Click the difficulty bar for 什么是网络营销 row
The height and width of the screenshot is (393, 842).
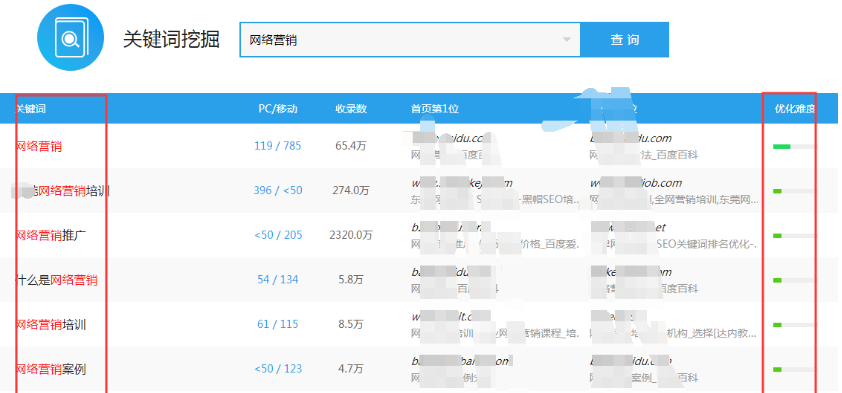click(794, 280)
